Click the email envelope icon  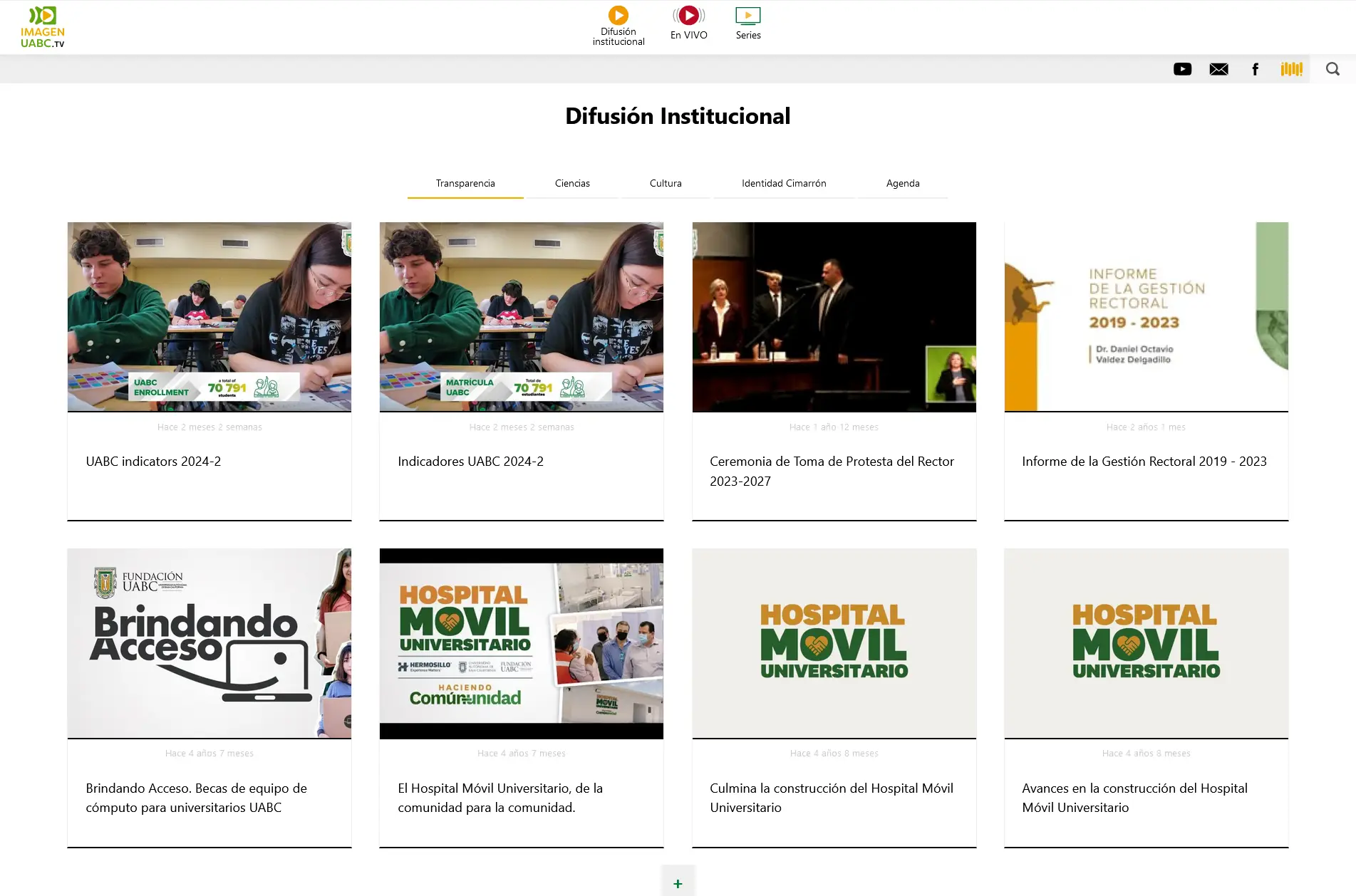click(1218, 69)
